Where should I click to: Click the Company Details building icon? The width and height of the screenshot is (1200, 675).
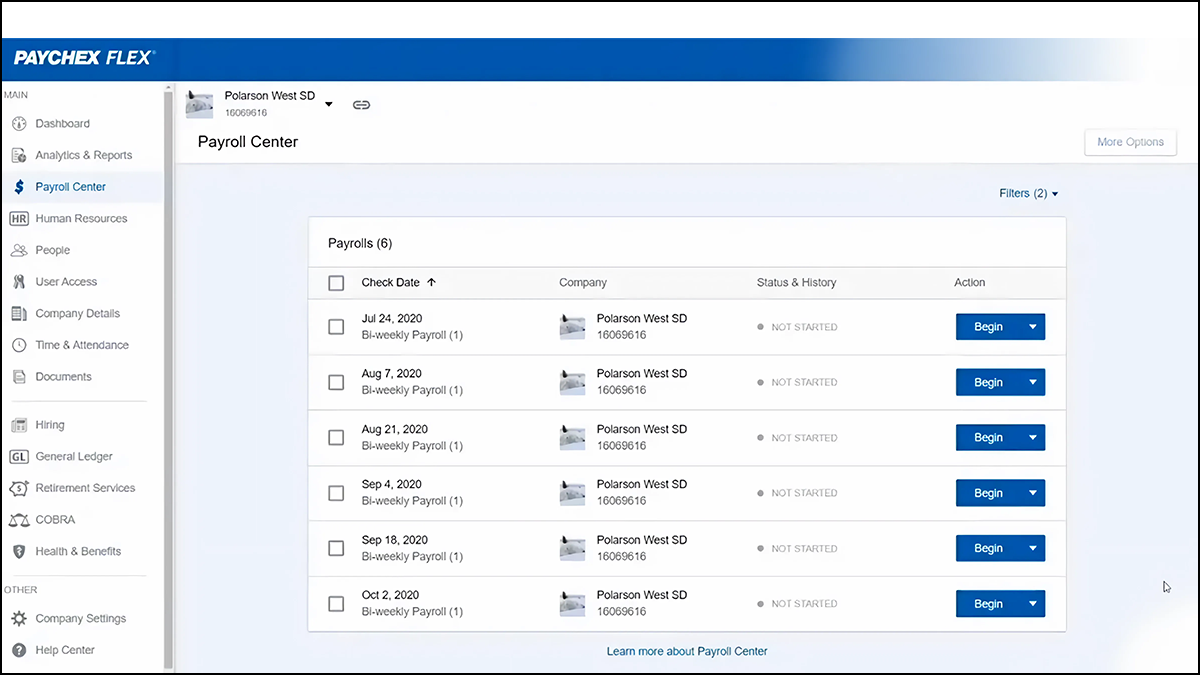pyautogui.click(x=18, y=314)
